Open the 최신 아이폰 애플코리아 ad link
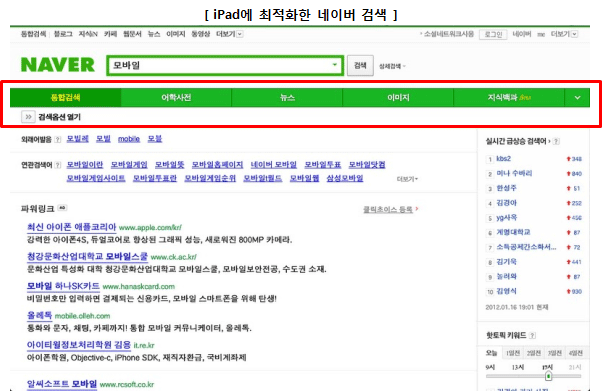 [x=71, y=227]
